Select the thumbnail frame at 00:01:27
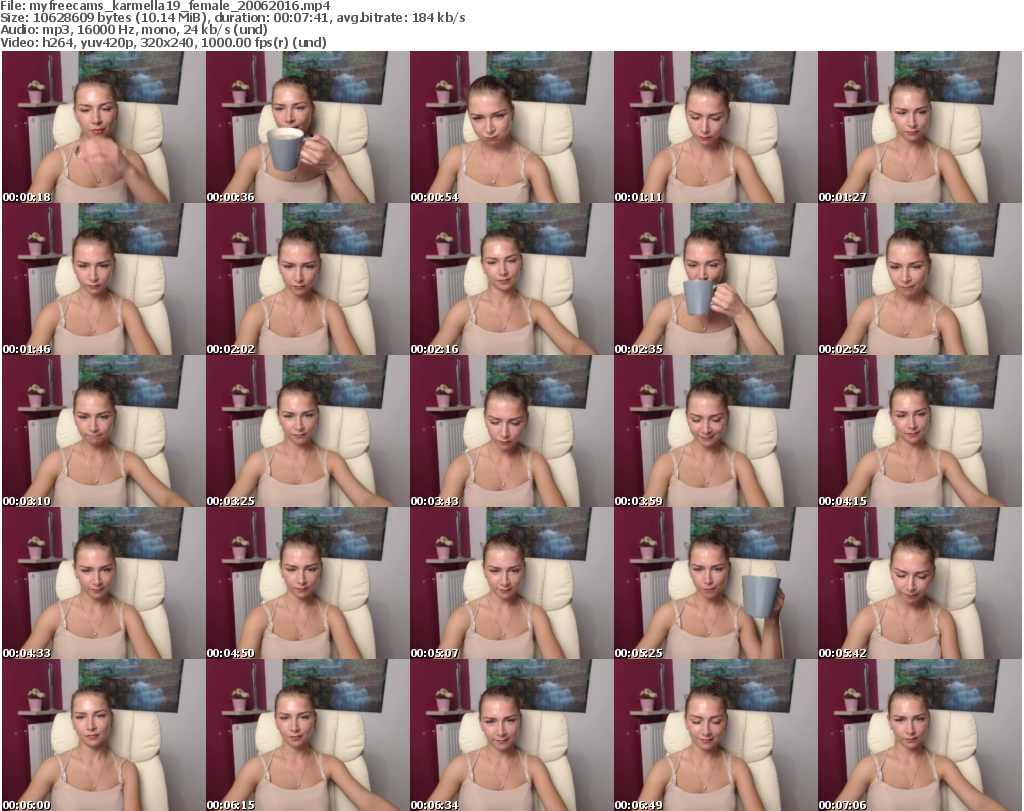The image size is (1024, 811). coord(920,127)
